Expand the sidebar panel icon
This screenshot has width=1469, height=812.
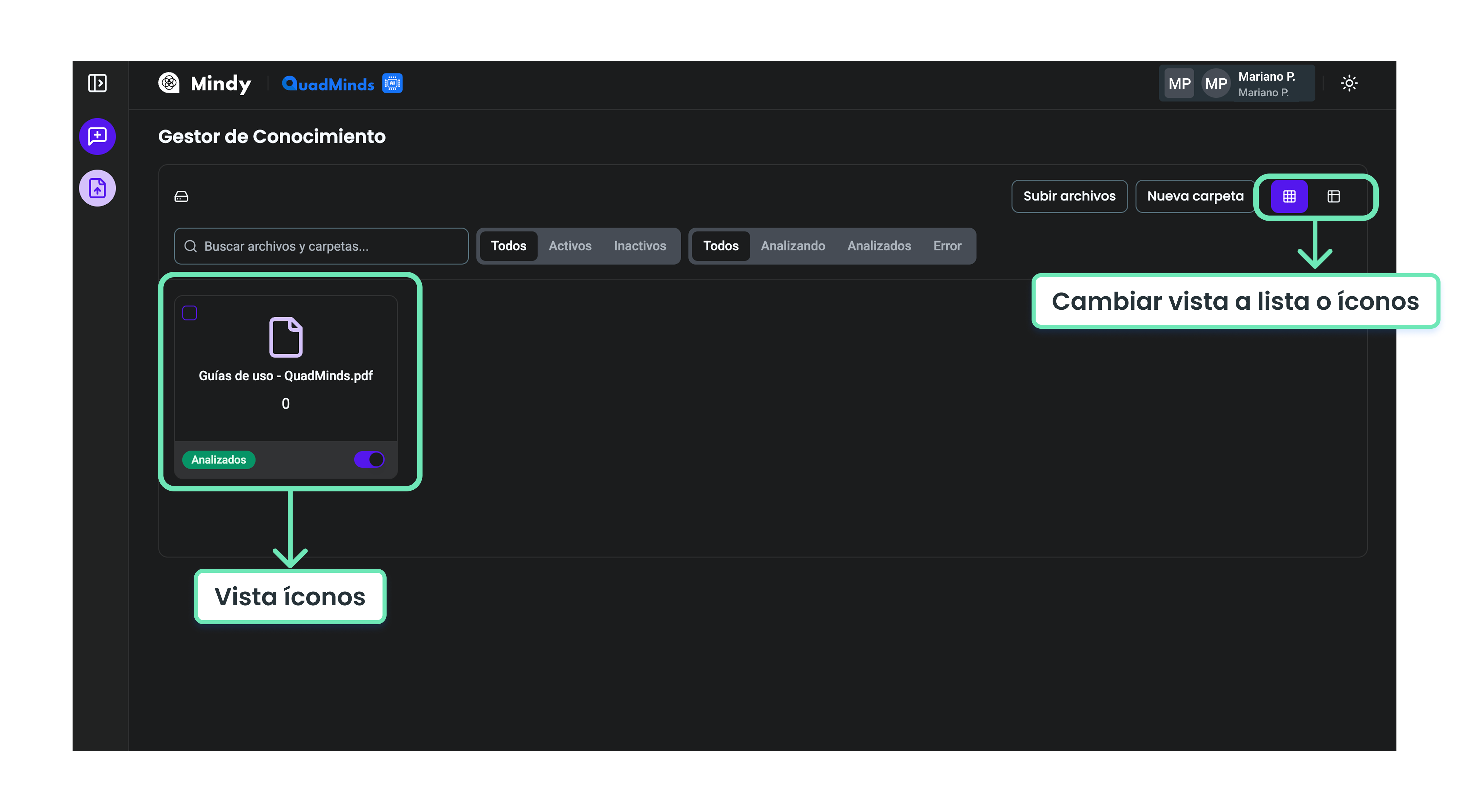click(x=98, y=83)
